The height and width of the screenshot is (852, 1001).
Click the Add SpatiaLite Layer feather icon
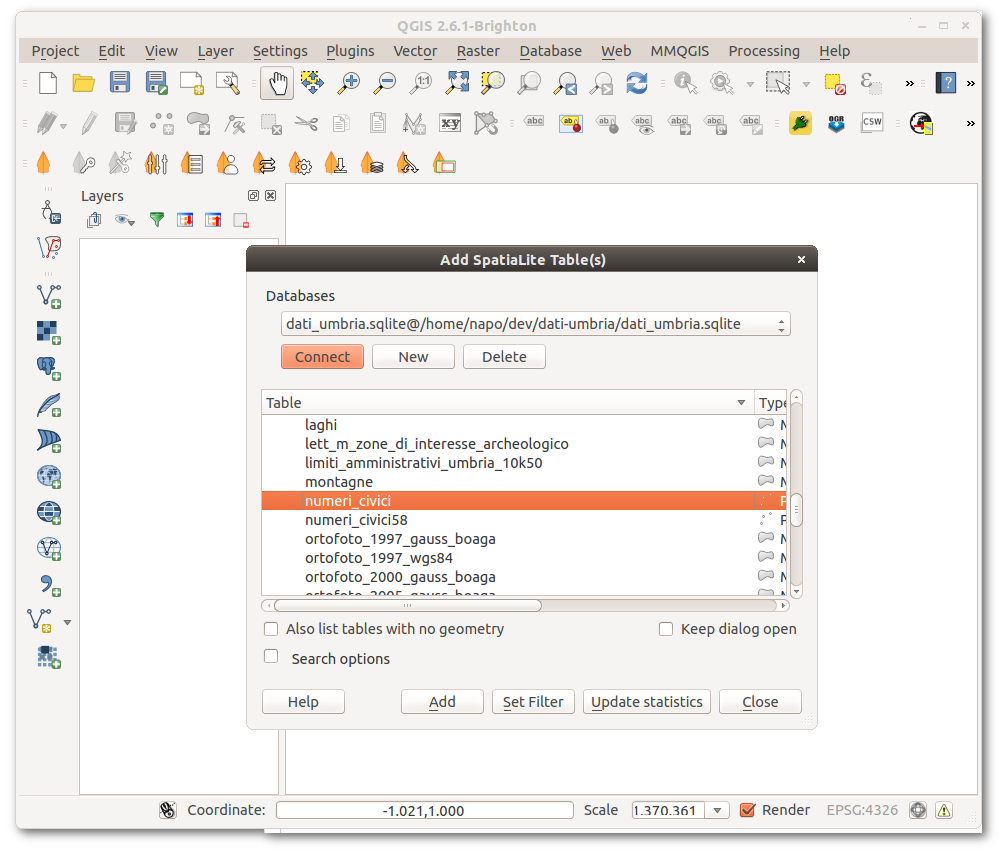pos(49,405)
